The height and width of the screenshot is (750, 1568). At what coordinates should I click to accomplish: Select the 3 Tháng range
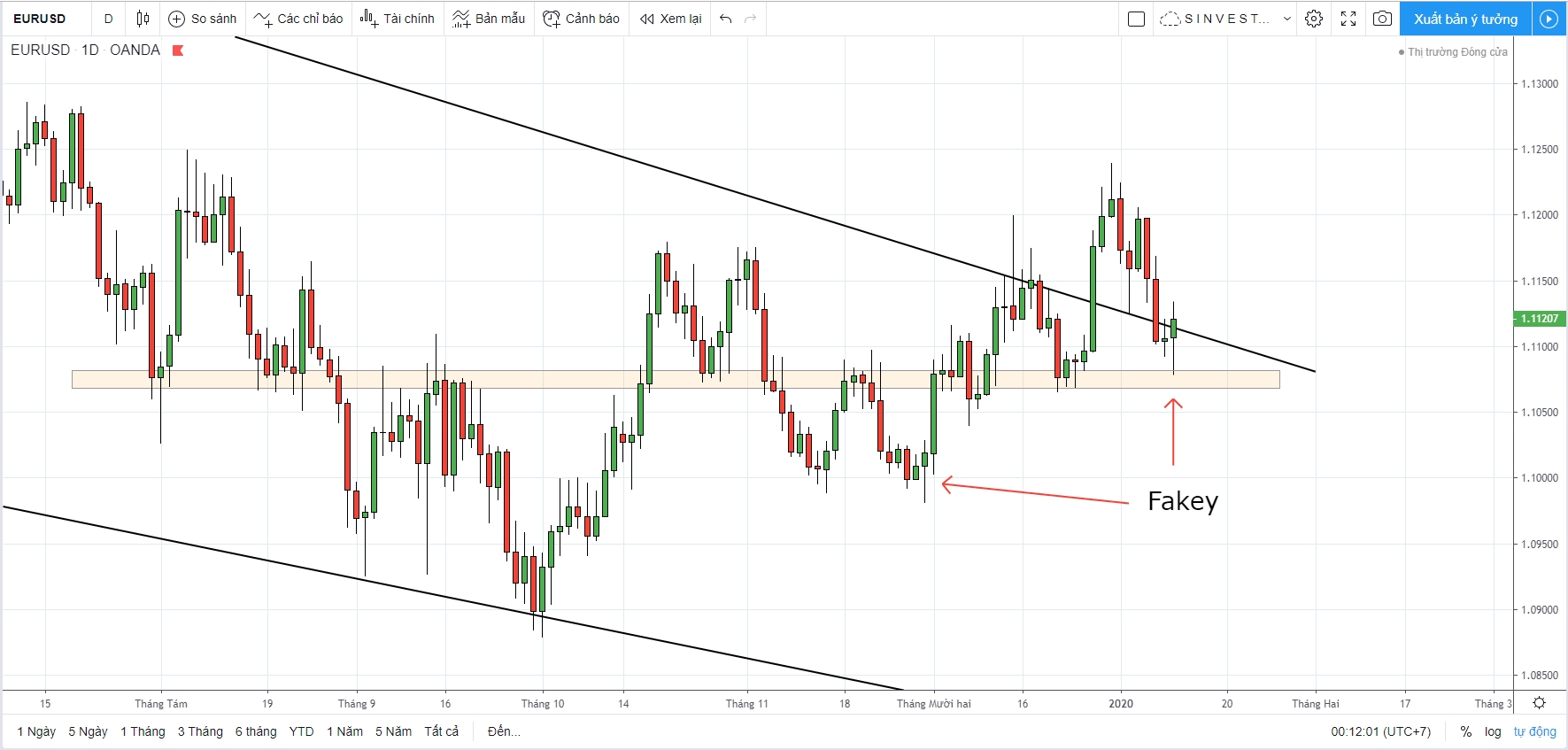coord(200,731)
